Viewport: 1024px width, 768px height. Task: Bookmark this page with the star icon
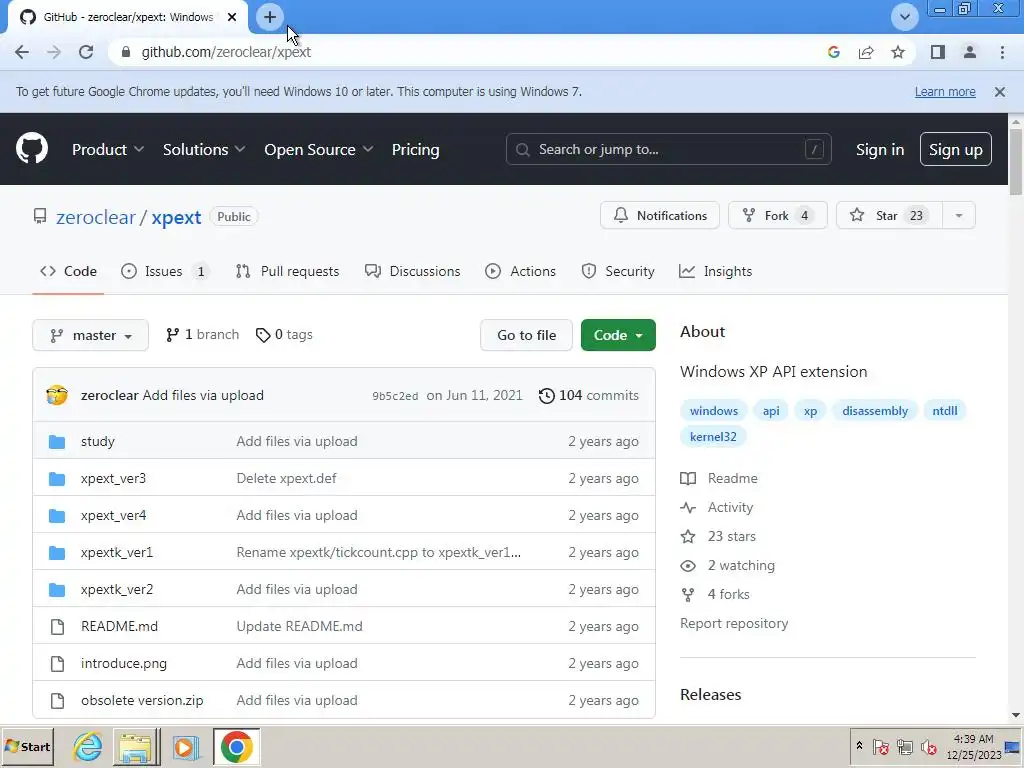coord(898,52)
